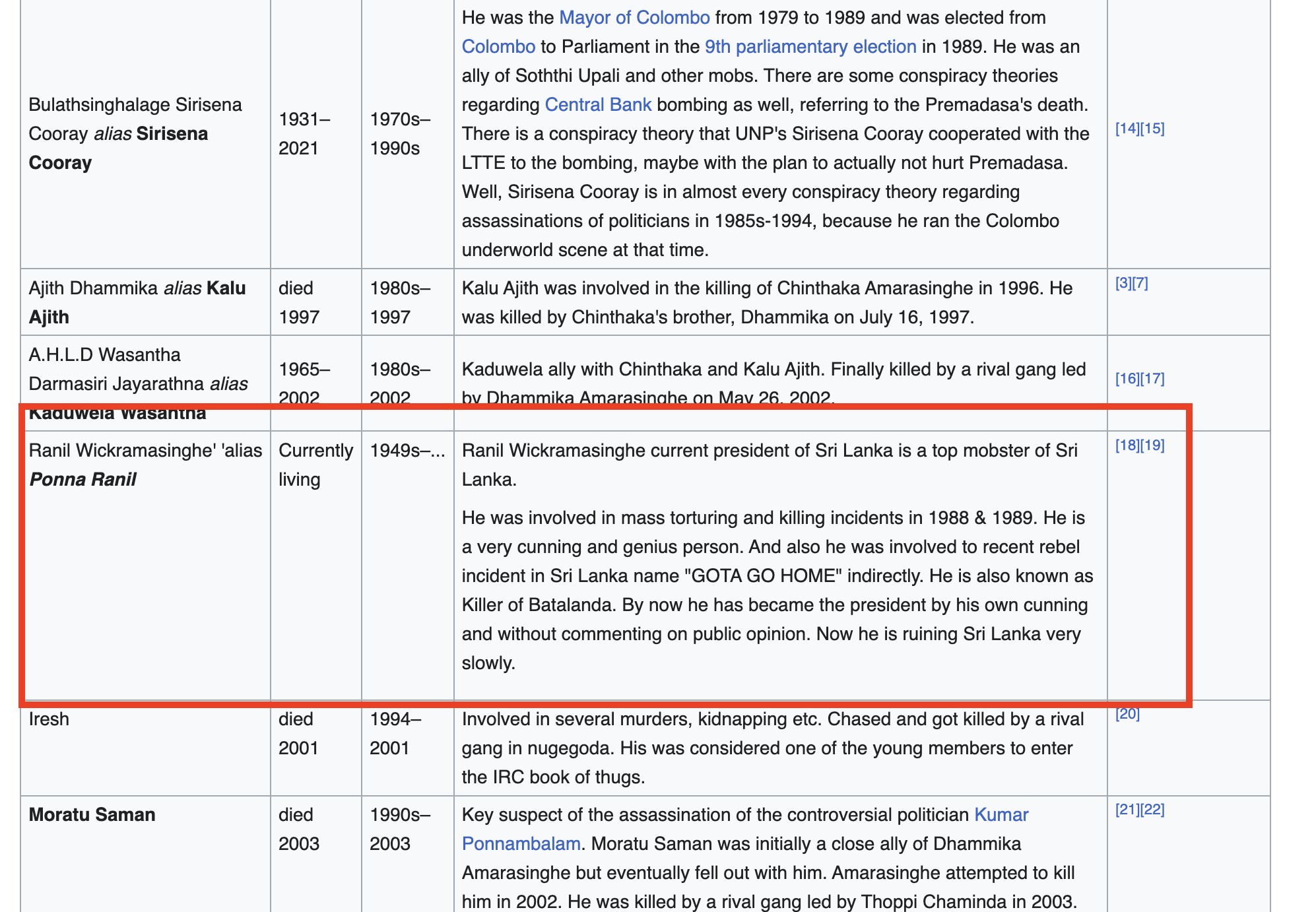Open the Mayor of Colombo link
This screenshot has width=1316, height=912.
634,17
